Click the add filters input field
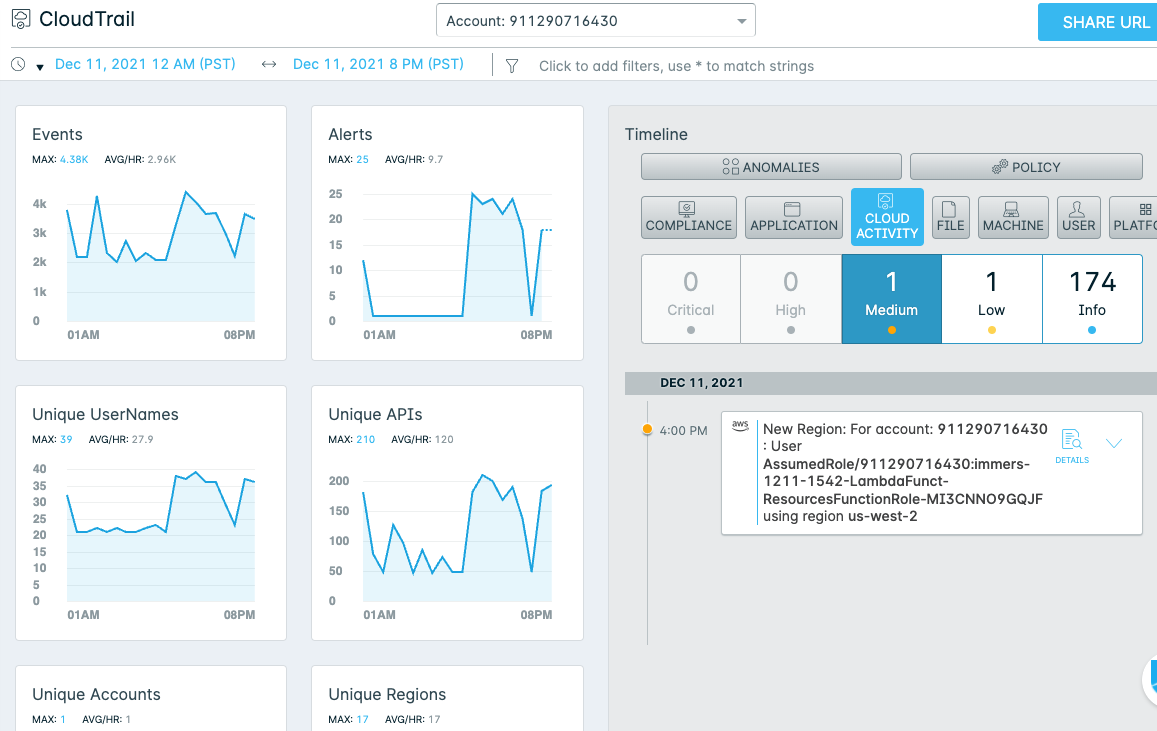This screenshot has height=731, width=1157. [x=677, y=66]
